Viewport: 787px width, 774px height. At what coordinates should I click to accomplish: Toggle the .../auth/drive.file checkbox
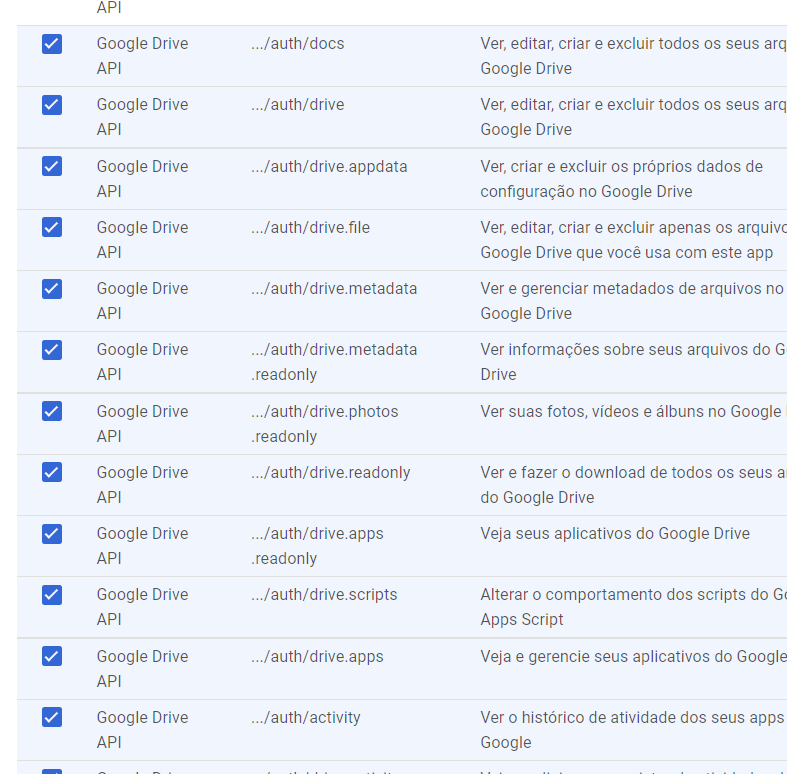pyautogui.click(x=52, y=227)
